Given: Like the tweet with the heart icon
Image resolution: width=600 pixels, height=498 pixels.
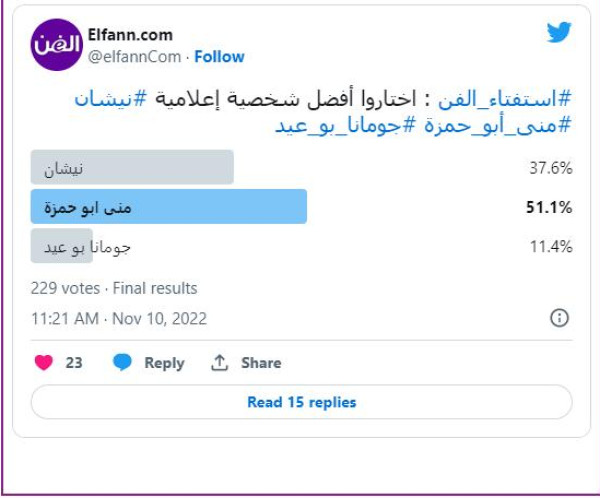Looking at the screenshot, I should click(x=43, y=363).
